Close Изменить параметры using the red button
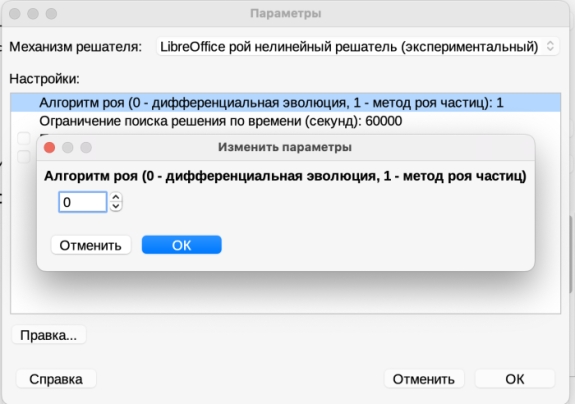The height and width of the screenshot is (404, 575). tap(50, 147)
